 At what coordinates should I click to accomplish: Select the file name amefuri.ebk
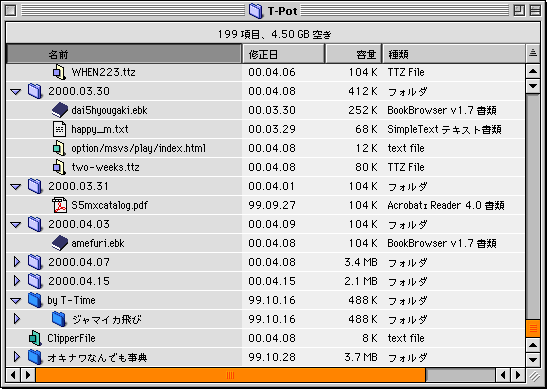[x=98, y=243]
